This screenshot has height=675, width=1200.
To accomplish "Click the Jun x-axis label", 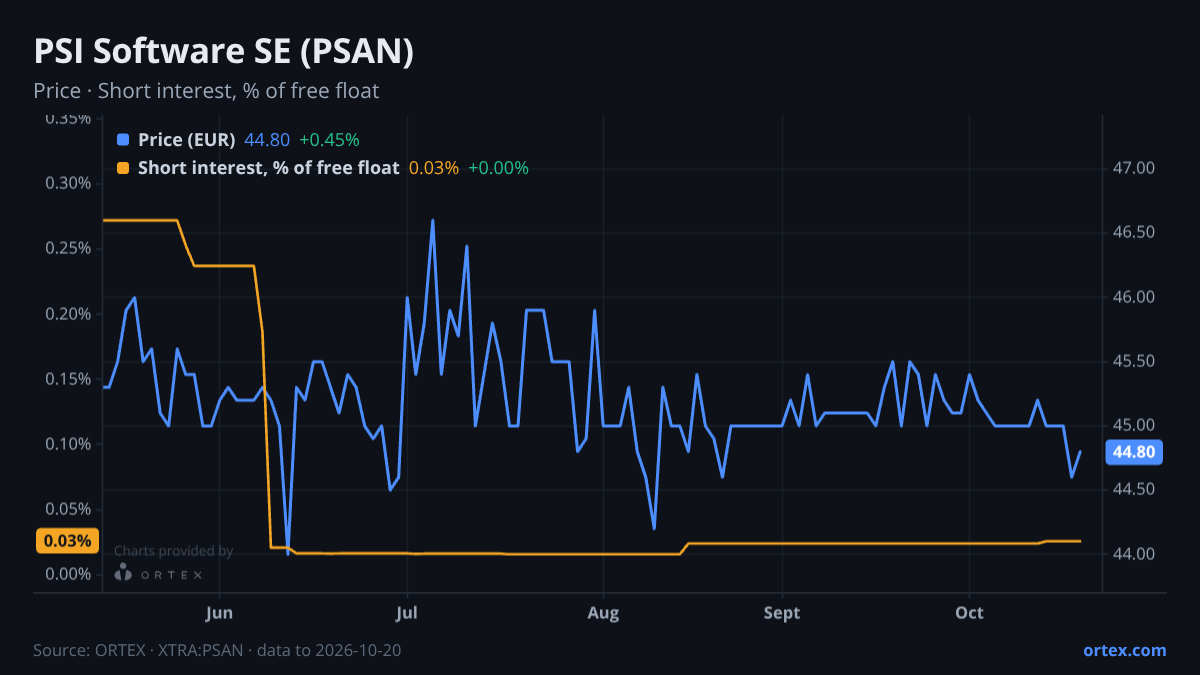I will click(x=219, y=613).
